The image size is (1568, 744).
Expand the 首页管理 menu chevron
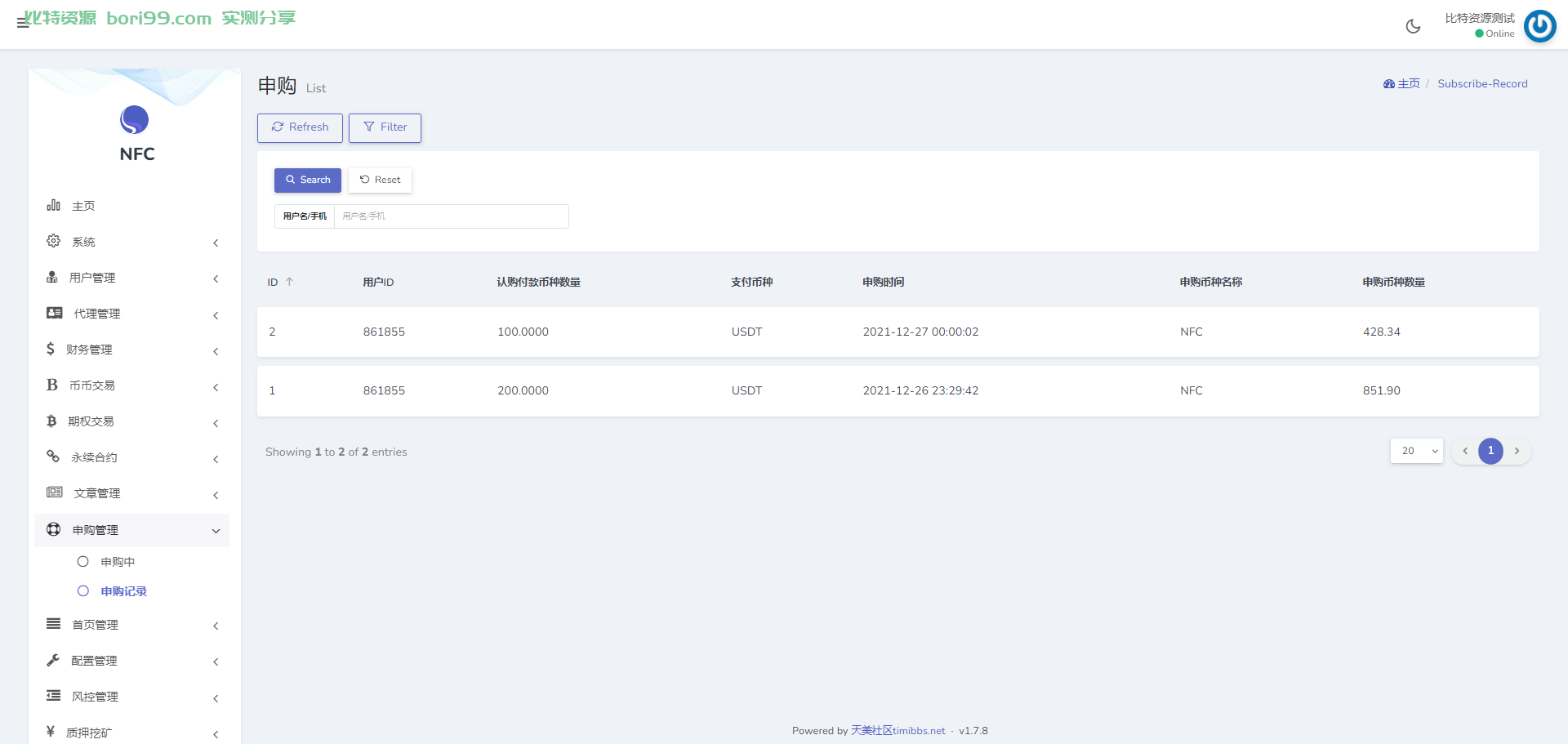tap(216, 626)
